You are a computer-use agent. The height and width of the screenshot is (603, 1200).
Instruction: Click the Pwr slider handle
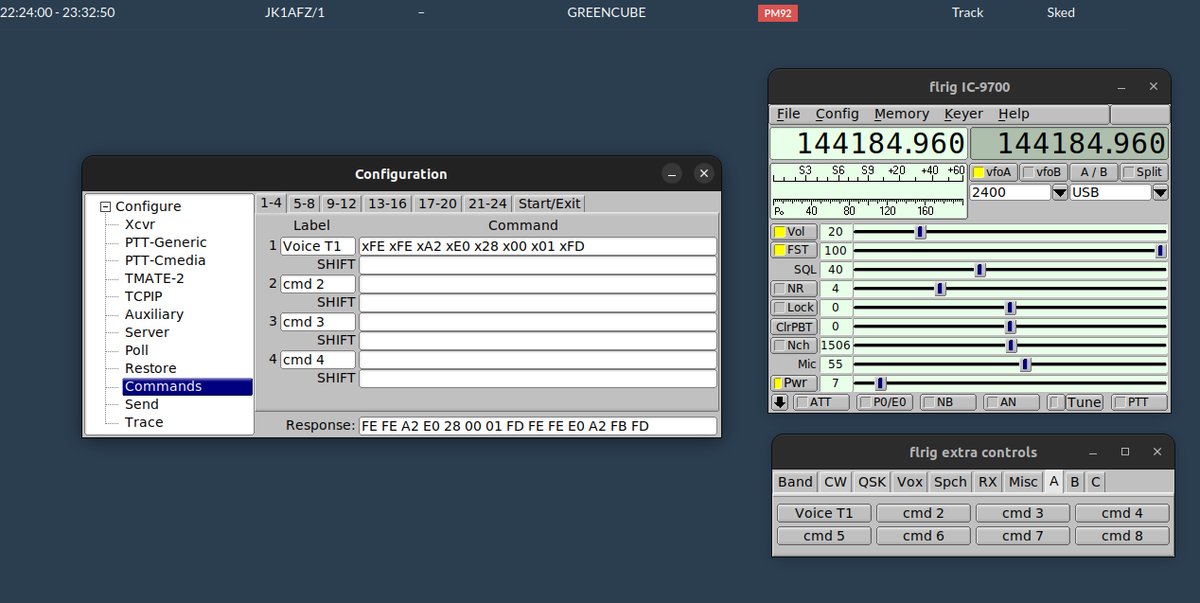pyautogui.click(x=880, y=384)
